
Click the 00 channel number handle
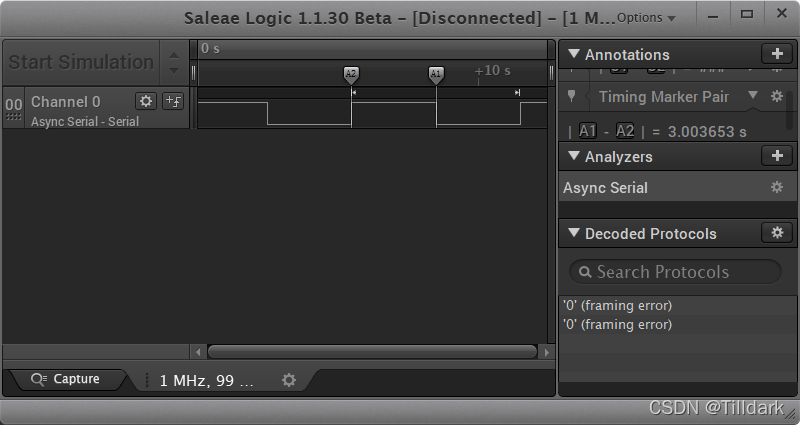[14, 107]
